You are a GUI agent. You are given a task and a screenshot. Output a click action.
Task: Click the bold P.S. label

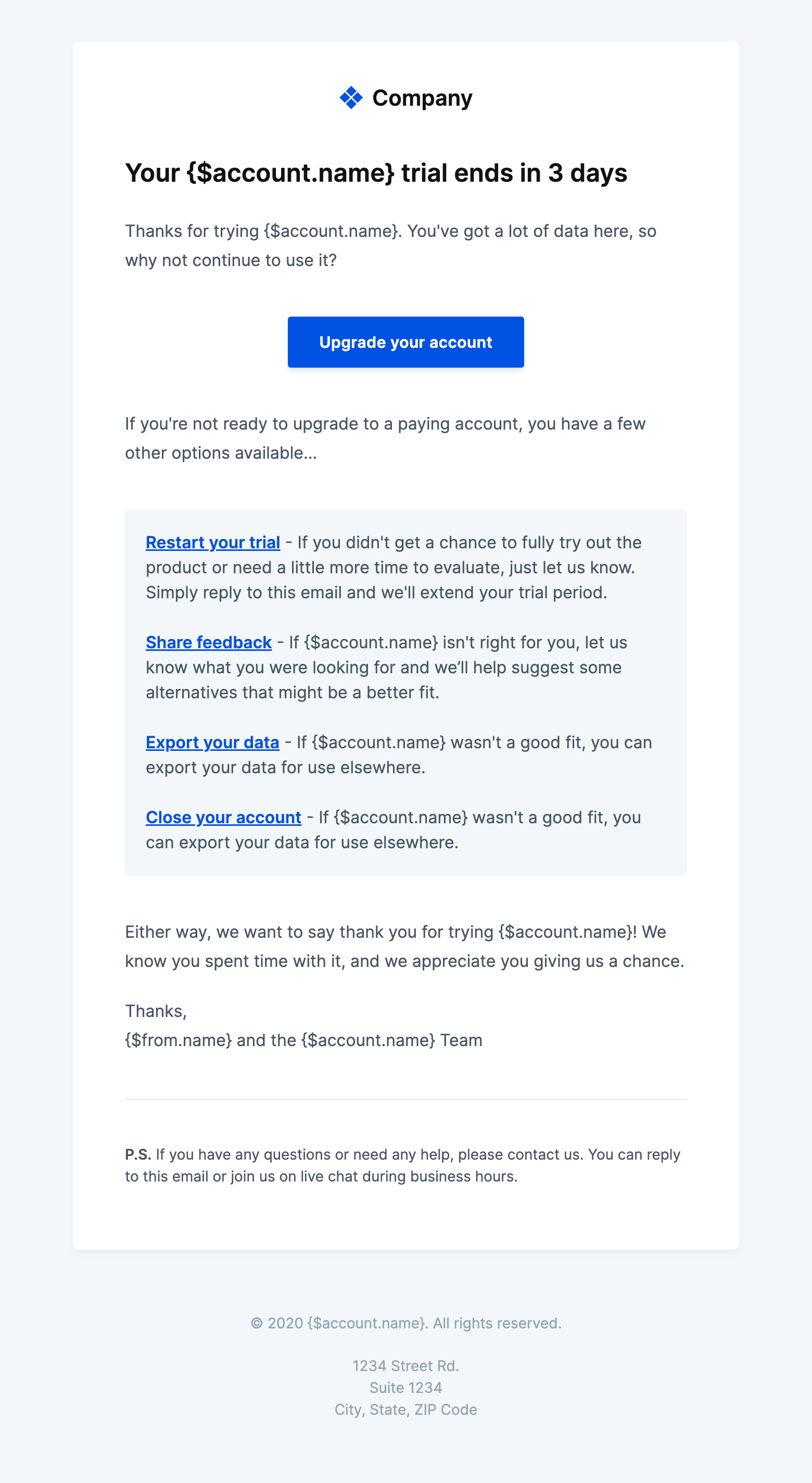(x=137, y=1154)
